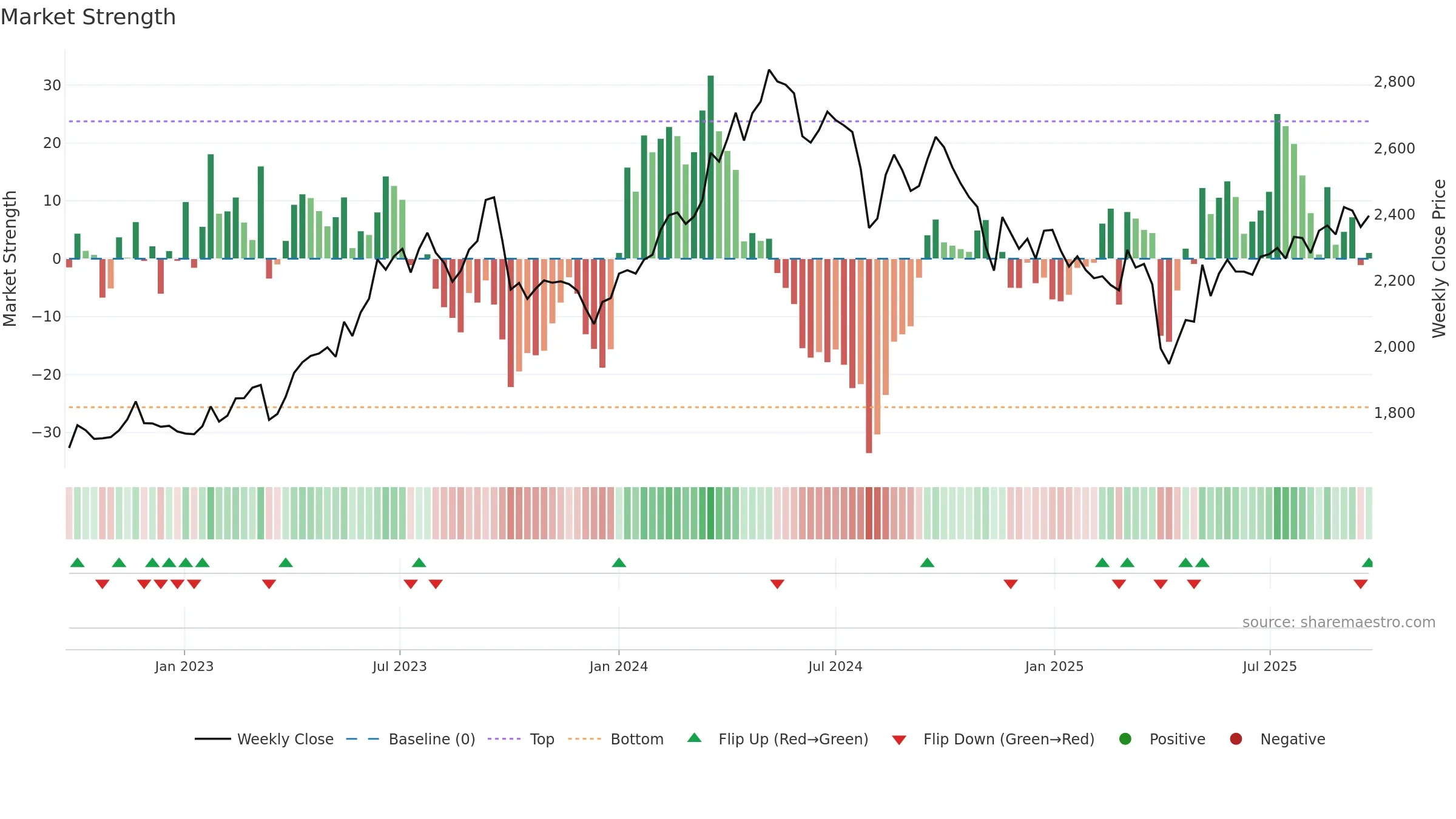Click the 2,800 price axis label
This screenshot has width=1456, height=819.
click(x=1394, y=82)
